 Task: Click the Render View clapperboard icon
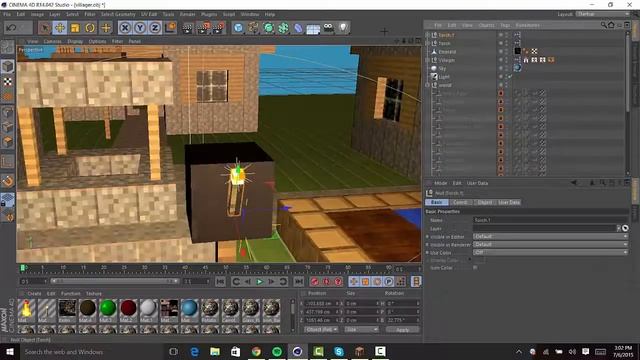click(x=188, y=28)
